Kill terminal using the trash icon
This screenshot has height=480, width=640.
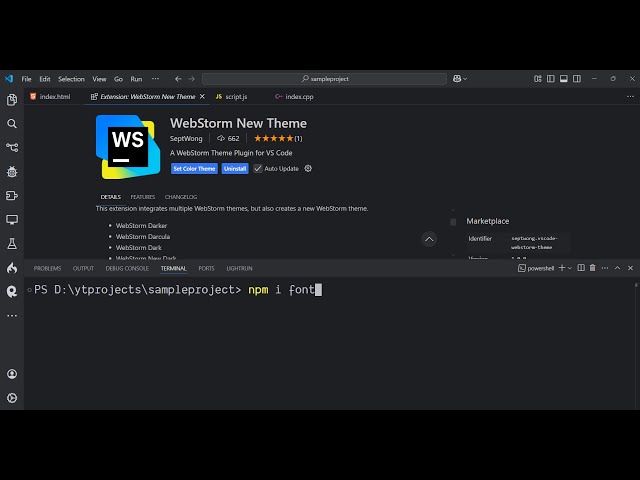[x=593, y=268]
